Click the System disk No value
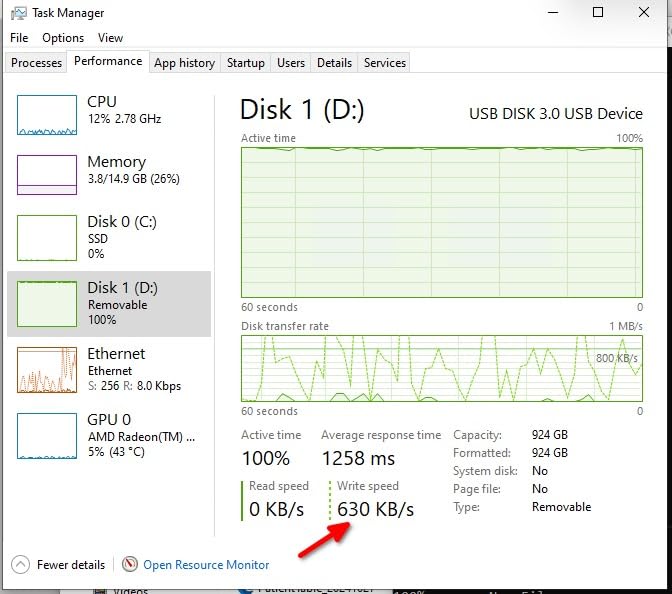 (540, 471)
